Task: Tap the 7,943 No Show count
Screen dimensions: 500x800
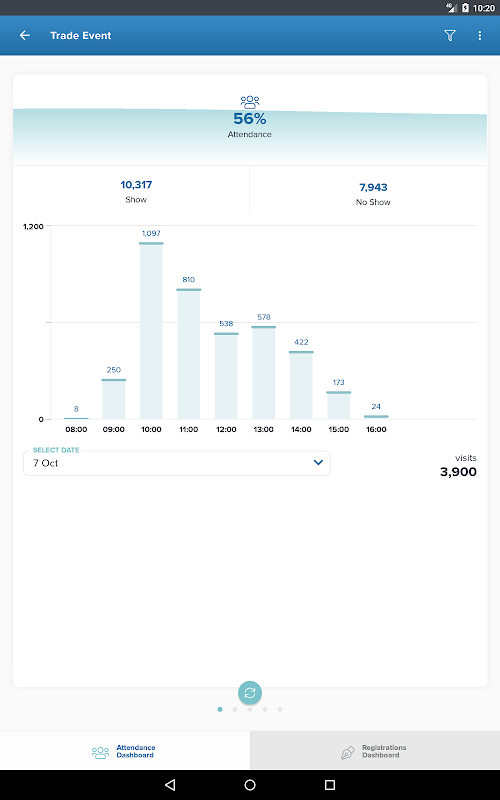Action: [373, 187]
